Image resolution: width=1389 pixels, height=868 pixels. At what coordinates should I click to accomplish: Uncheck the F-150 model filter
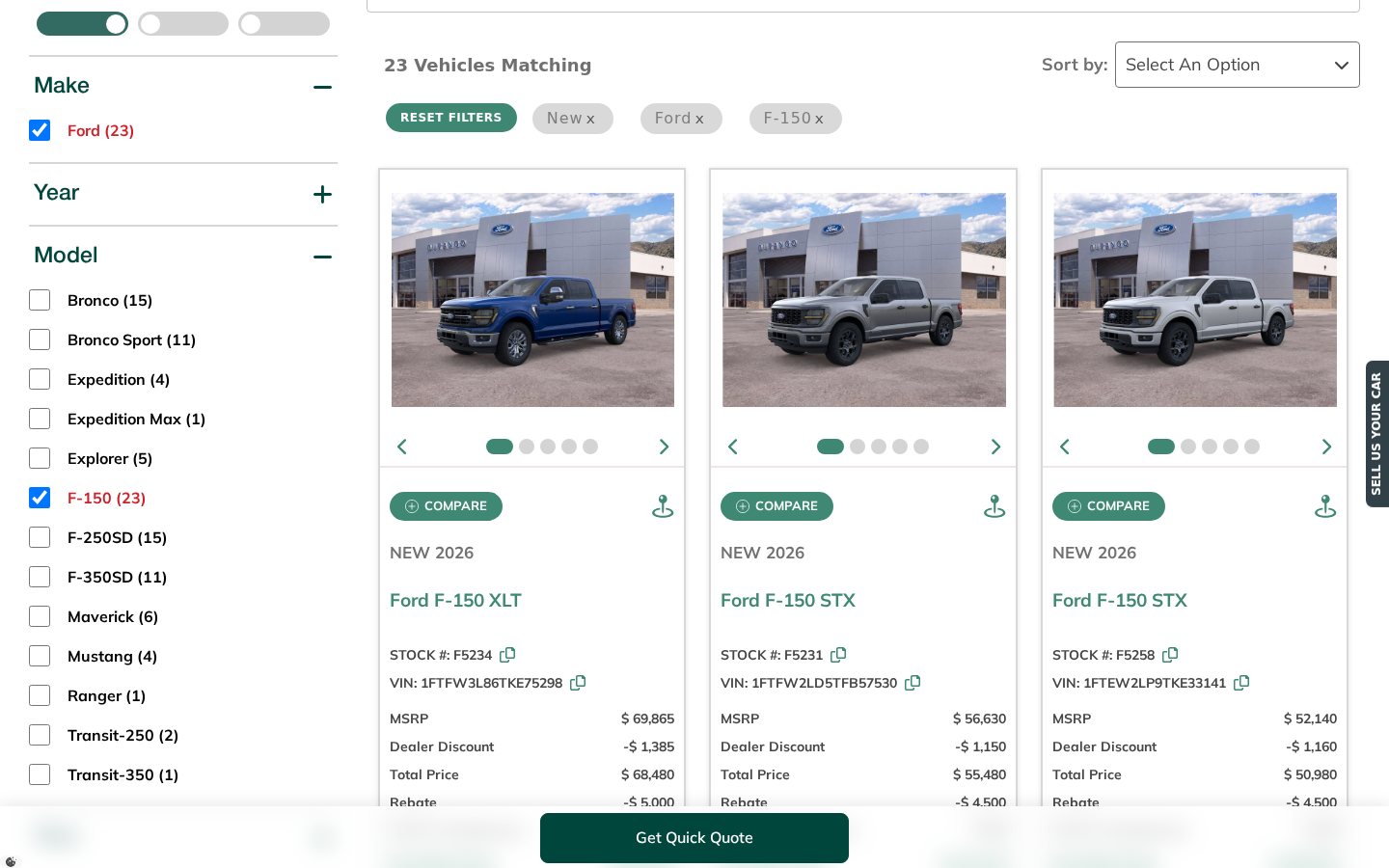pyautogui.click(x=40, y=498)
